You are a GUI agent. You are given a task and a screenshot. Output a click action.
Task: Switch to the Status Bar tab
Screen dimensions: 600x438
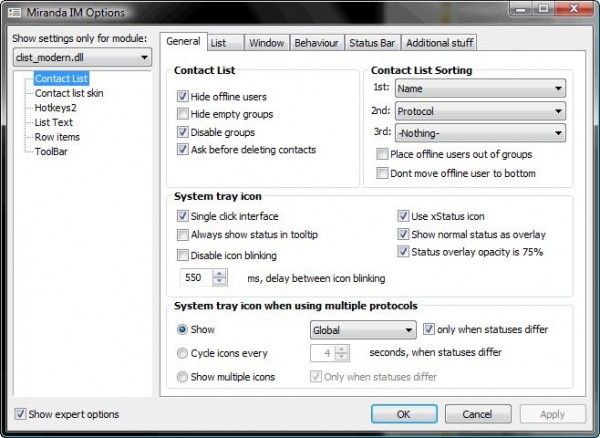372,43
